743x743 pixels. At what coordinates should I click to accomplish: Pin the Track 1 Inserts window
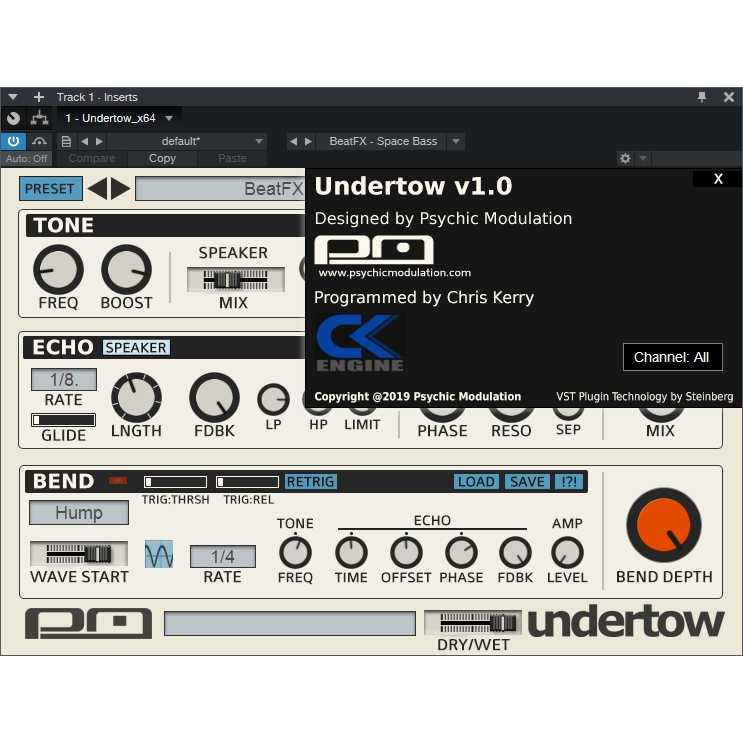[x=702, y=97]
